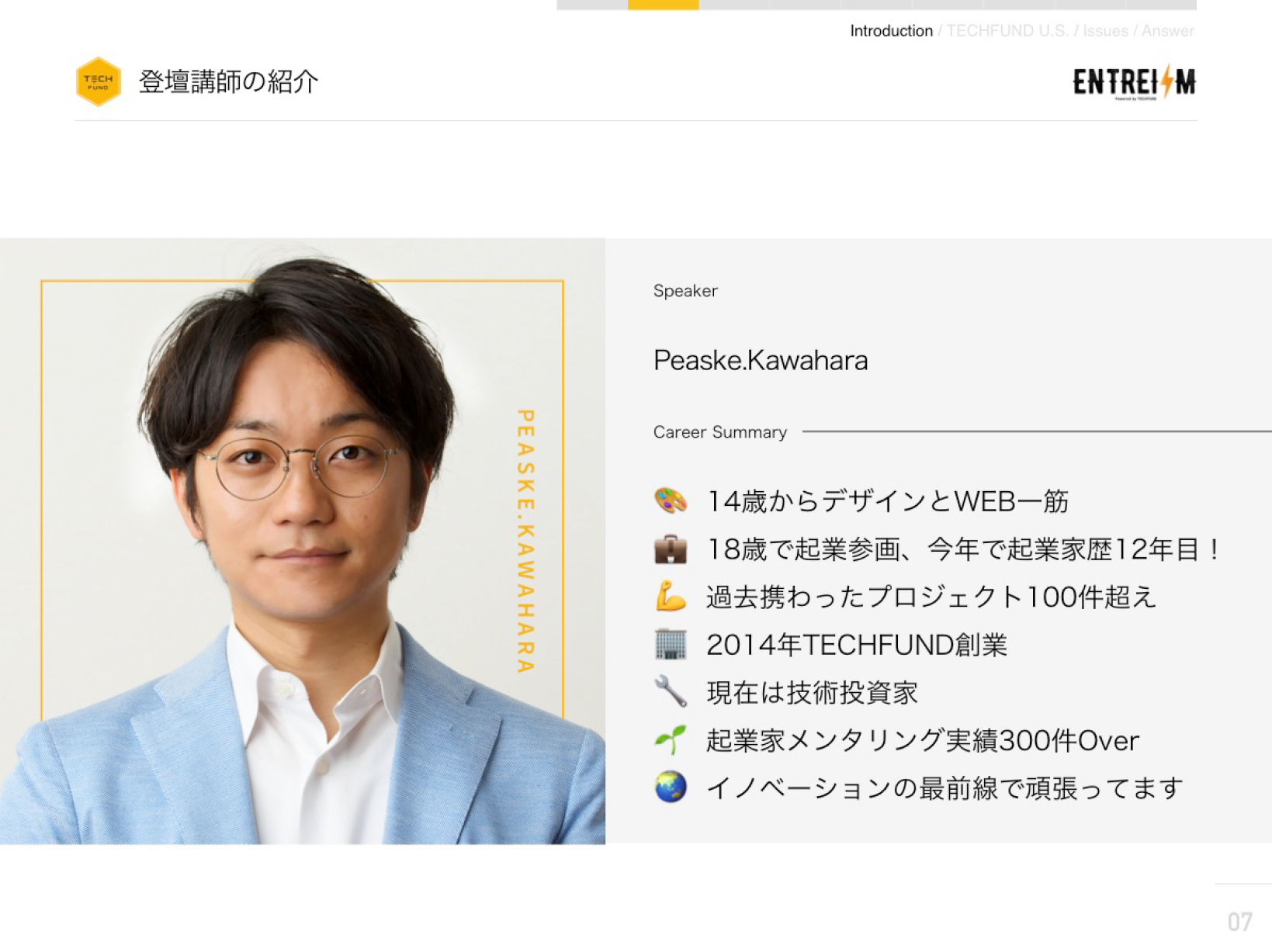Click the Peaske.Kawahara speaker name
Viewport: 1272px width, 952px height.
761,361
